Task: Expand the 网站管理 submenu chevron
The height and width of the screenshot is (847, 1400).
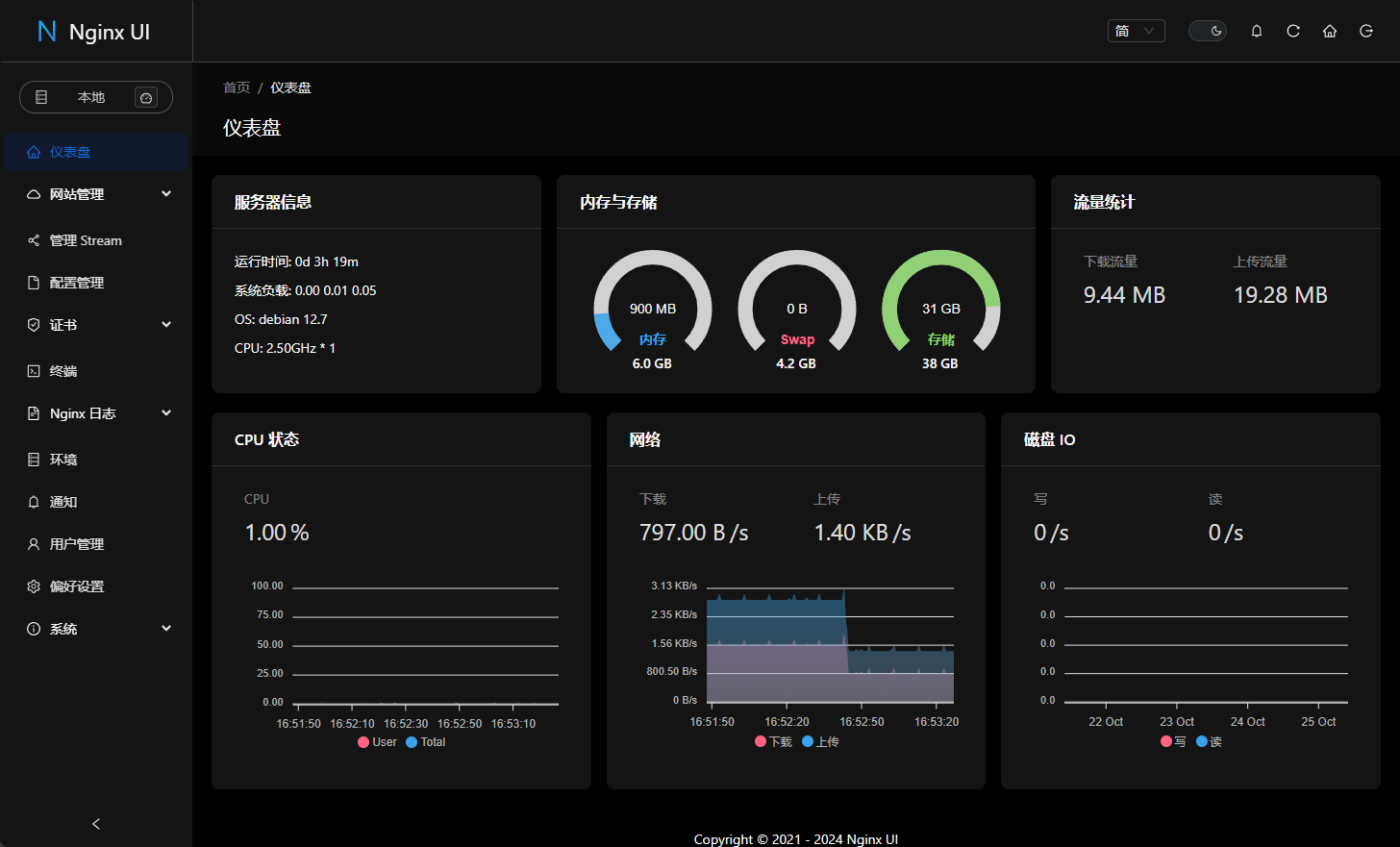Action: tap(166, 194)
